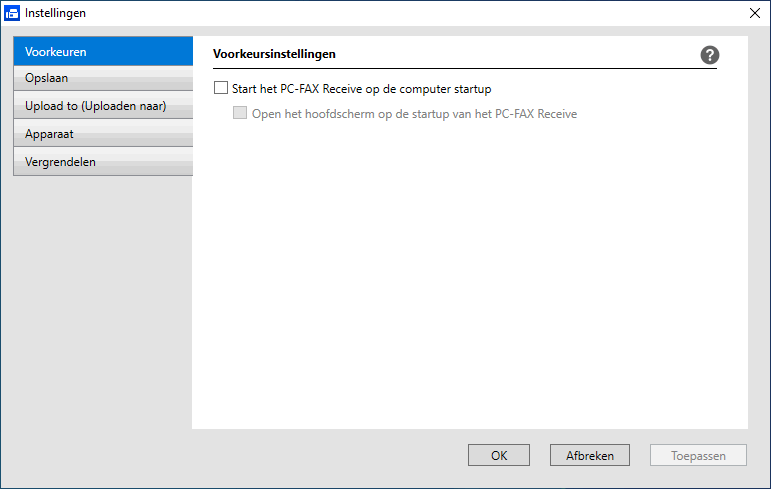Screen dimensions: 771x489
Task: Switch to the Opslaan tab
Action: (103, 78)
